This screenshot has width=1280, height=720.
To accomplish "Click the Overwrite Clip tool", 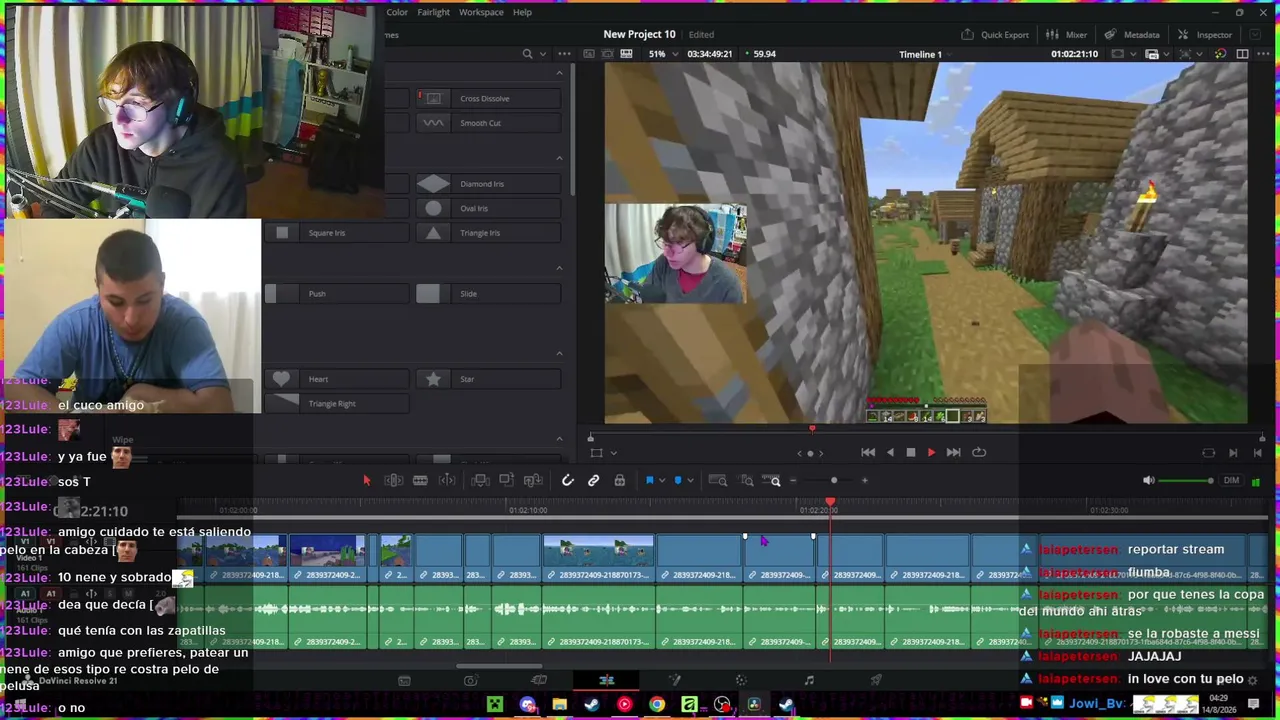I will tap(506, 481).
